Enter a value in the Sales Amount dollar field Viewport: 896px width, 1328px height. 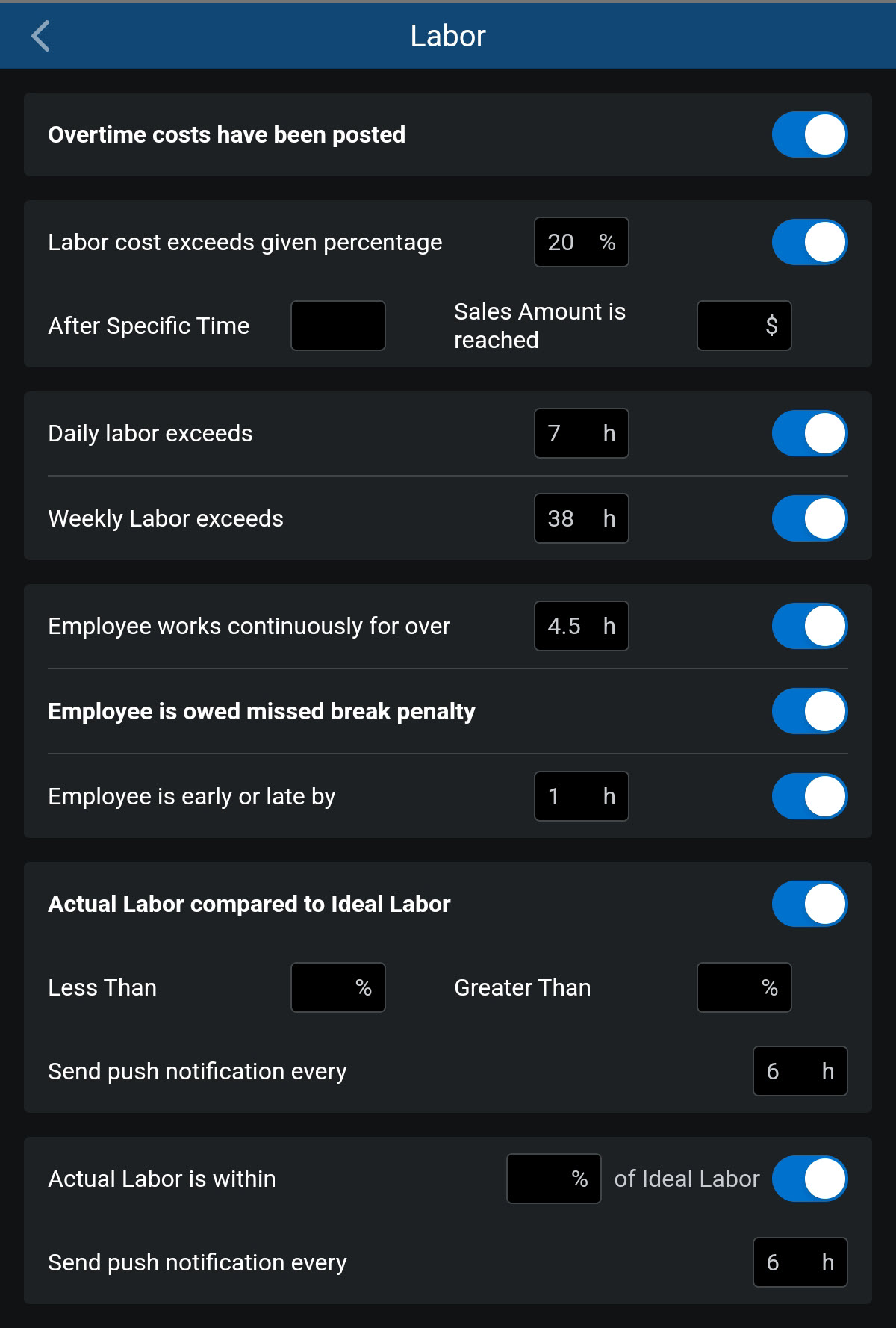tap(743, 325)
